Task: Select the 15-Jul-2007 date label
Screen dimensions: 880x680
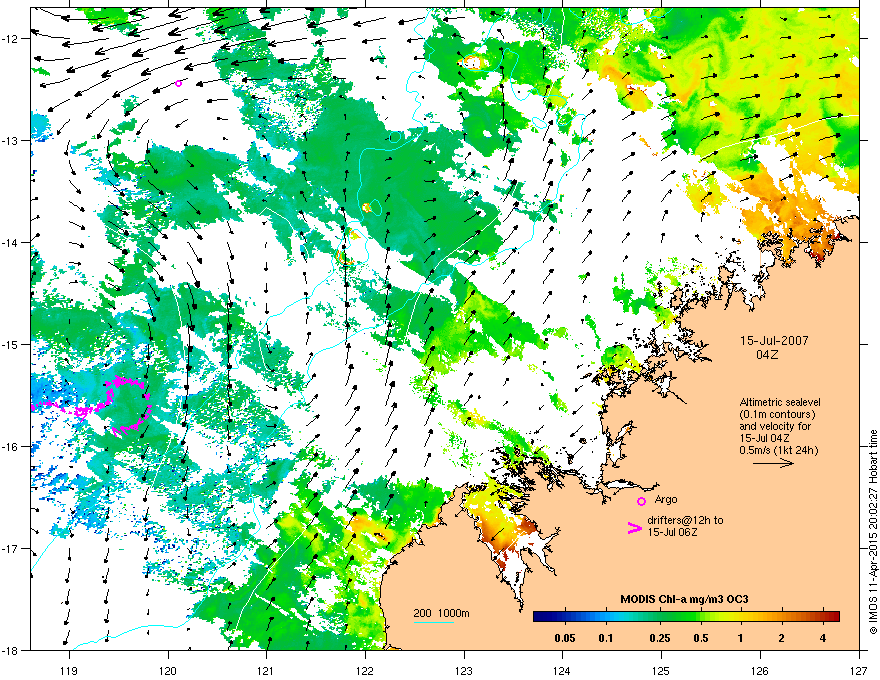Action: (774, 341)
